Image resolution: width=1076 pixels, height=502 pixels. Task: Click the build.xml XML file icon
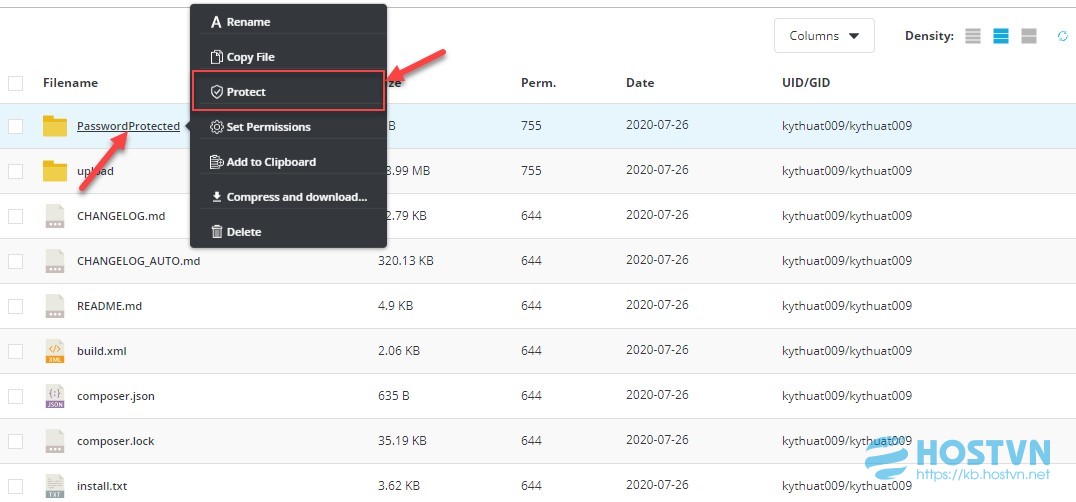tap(55, 351)
